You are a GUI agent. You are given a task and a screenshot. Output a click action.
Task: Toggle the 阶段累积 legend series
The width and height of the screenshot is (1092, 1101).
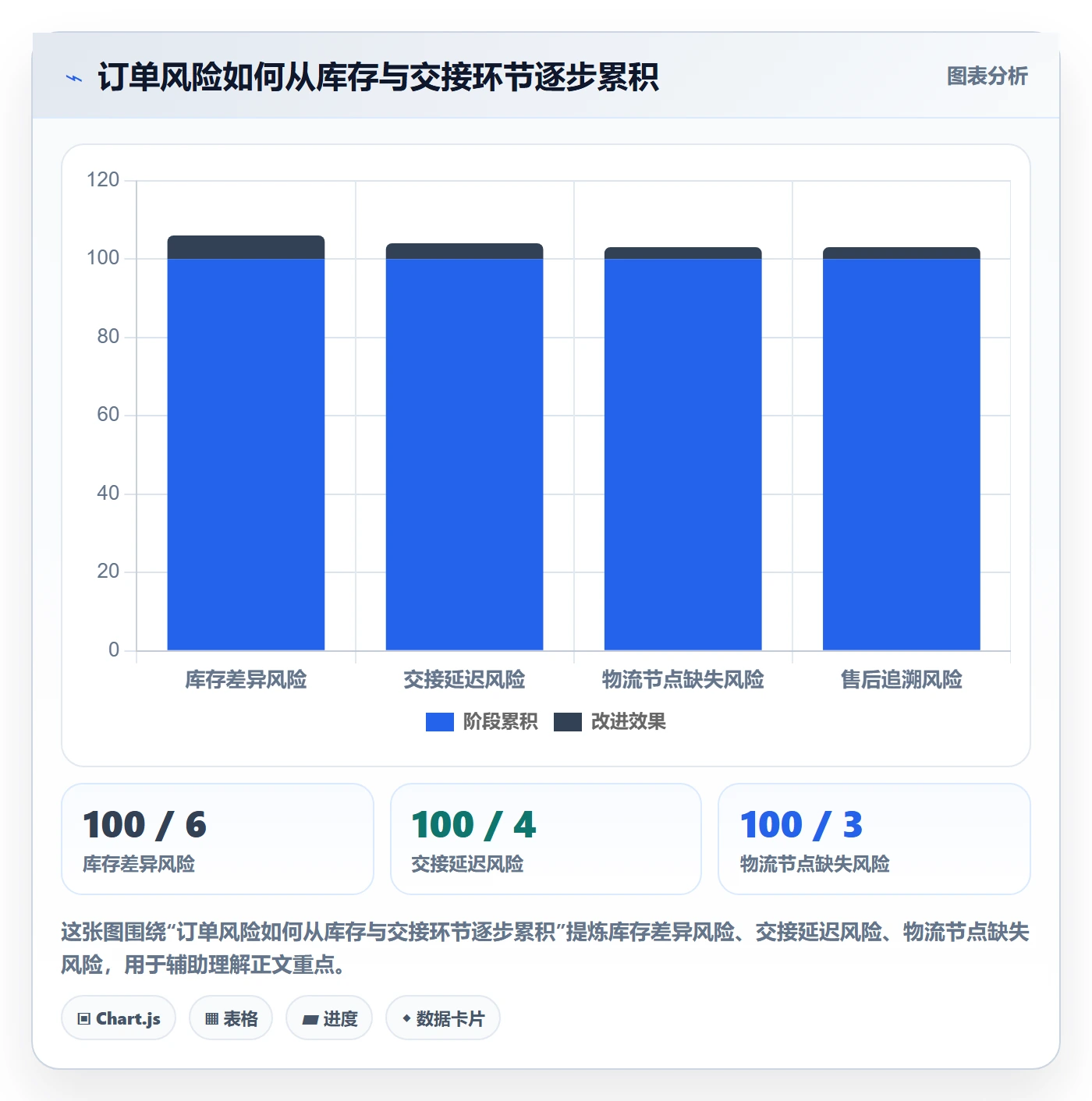click(x=481, y=722)
